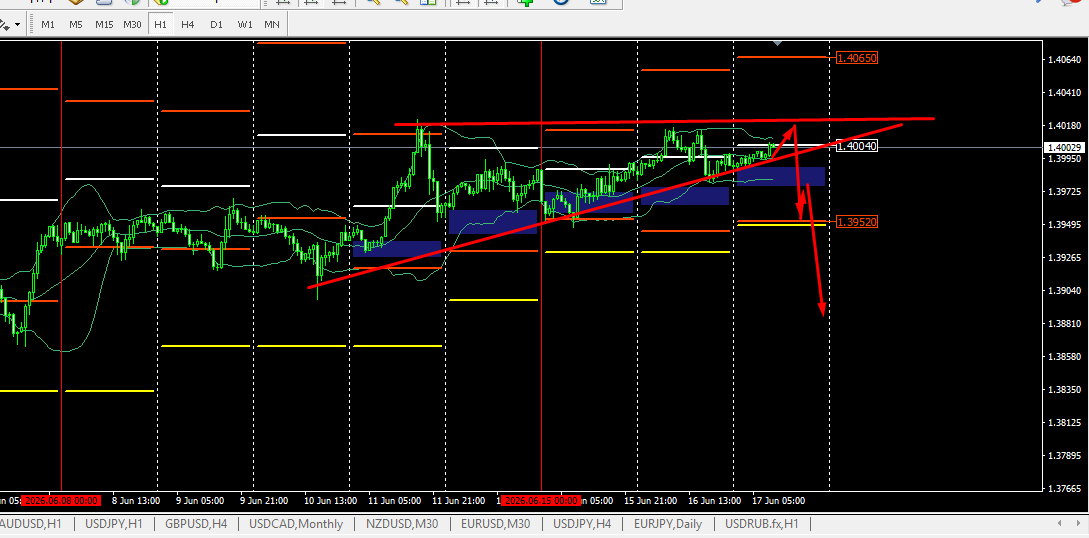Click the 1.40640 price scale value
Image resolution: width=1089 pixels, height=538 pixels.
coord(1066,59)
